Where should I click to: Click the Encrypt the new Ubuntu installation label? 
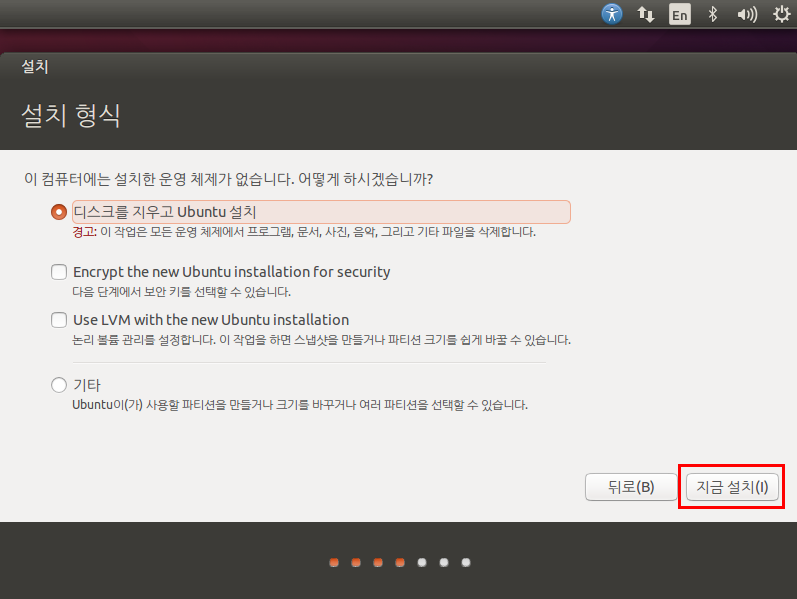232,272
